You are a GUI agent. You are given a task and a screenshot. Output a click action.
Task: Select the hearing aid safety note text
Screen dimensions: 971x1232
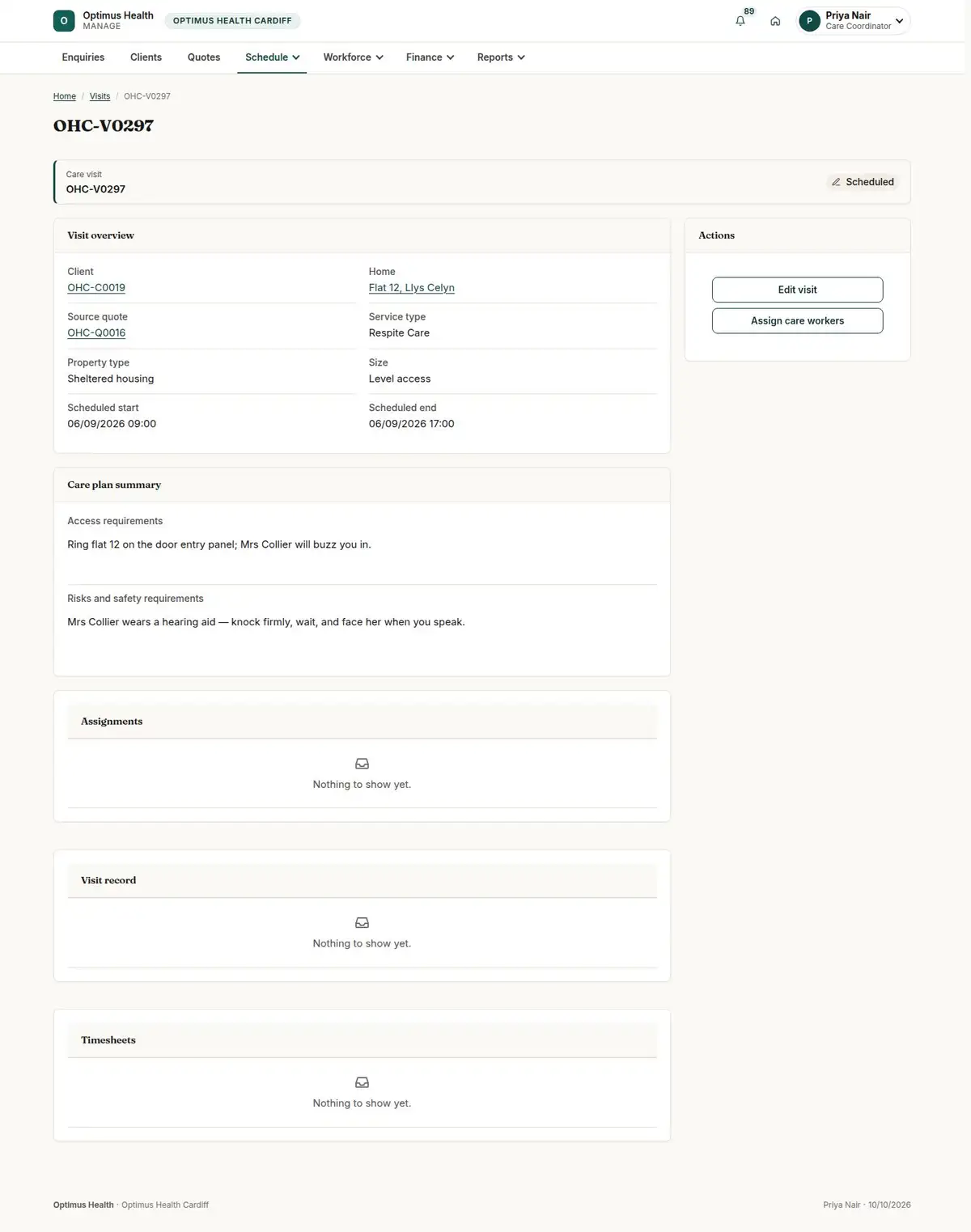[266, 622]
